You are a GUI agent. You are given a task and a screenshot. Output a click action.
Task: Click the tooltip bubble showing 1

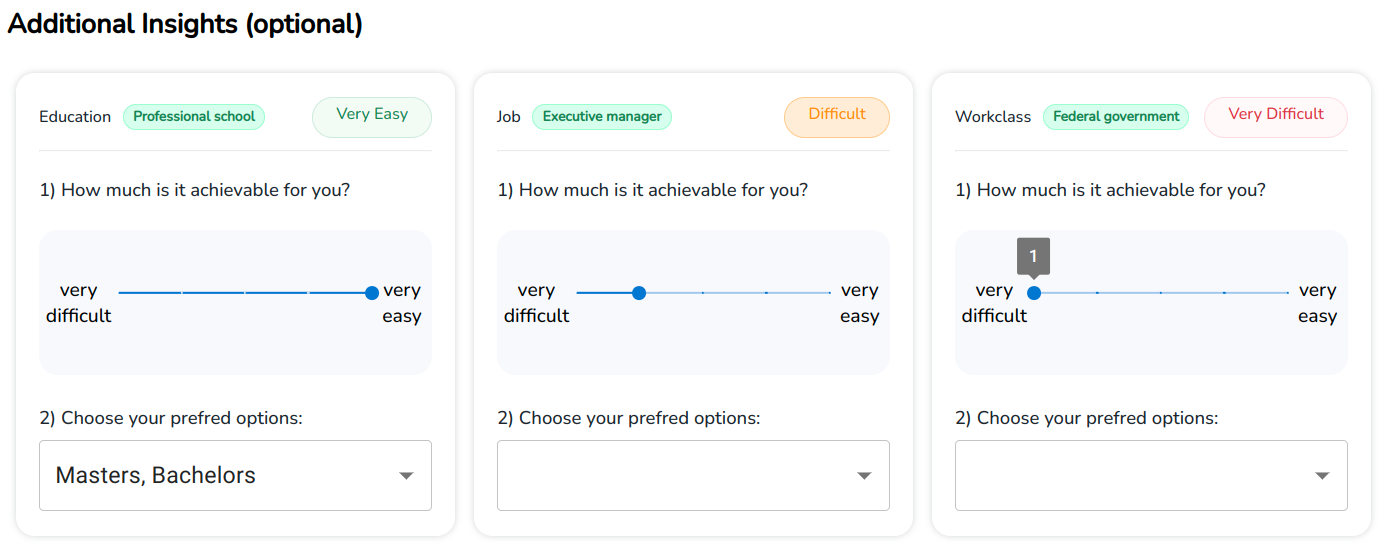pos(1034,256)
